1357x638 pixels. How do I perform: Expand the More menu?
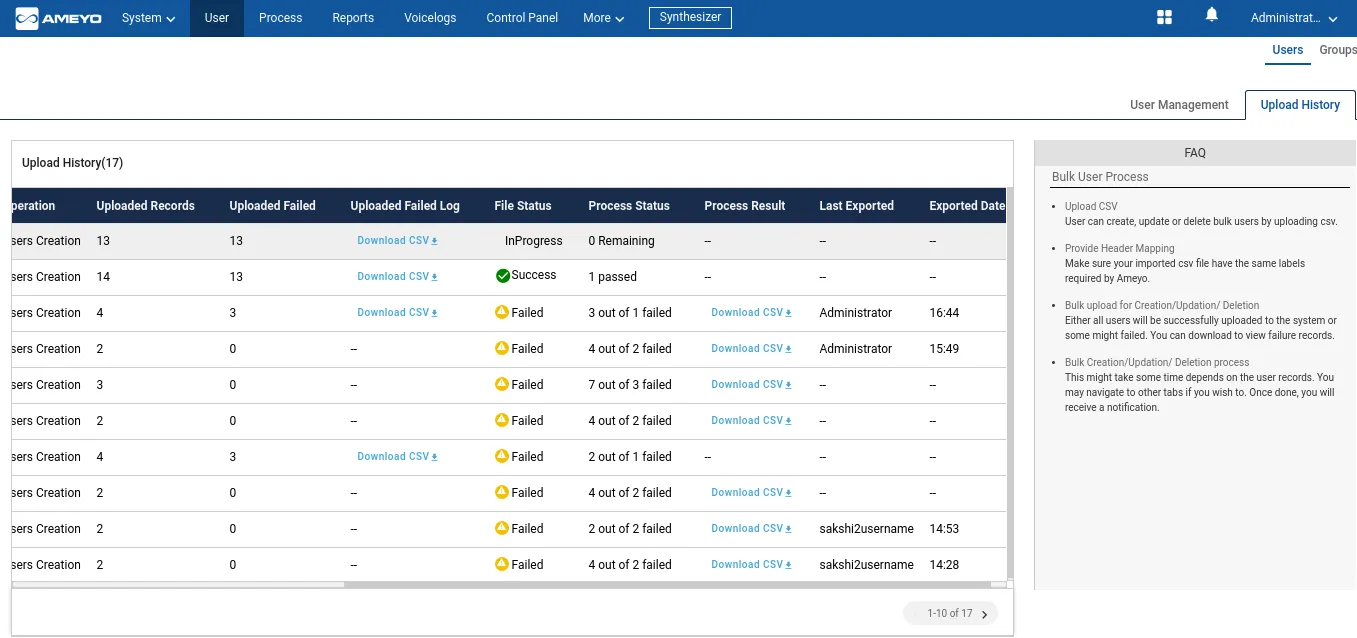(x=604, y=18)
